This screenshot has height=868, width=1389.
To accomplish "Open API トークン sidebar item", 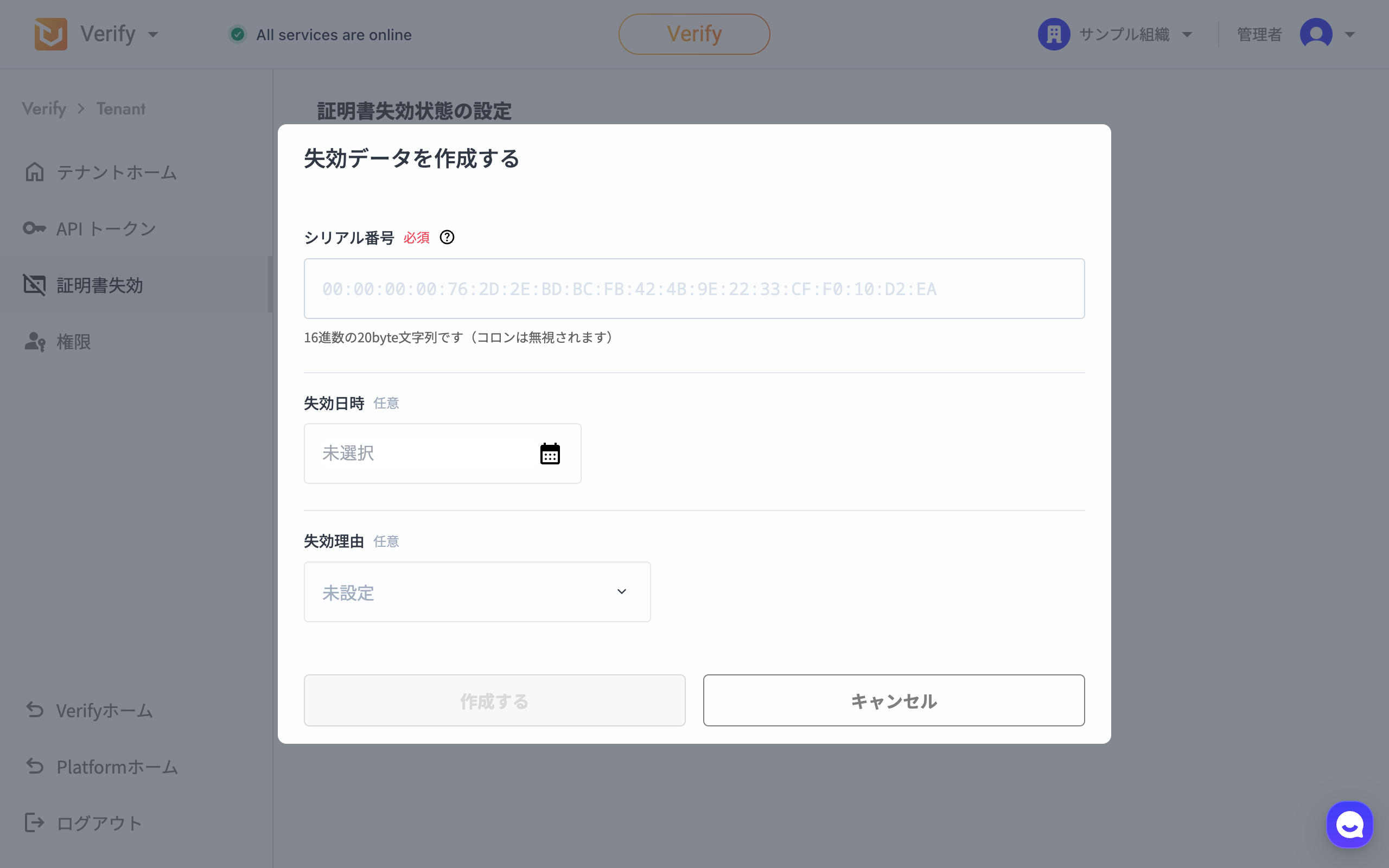I will (x=106, y=228).
